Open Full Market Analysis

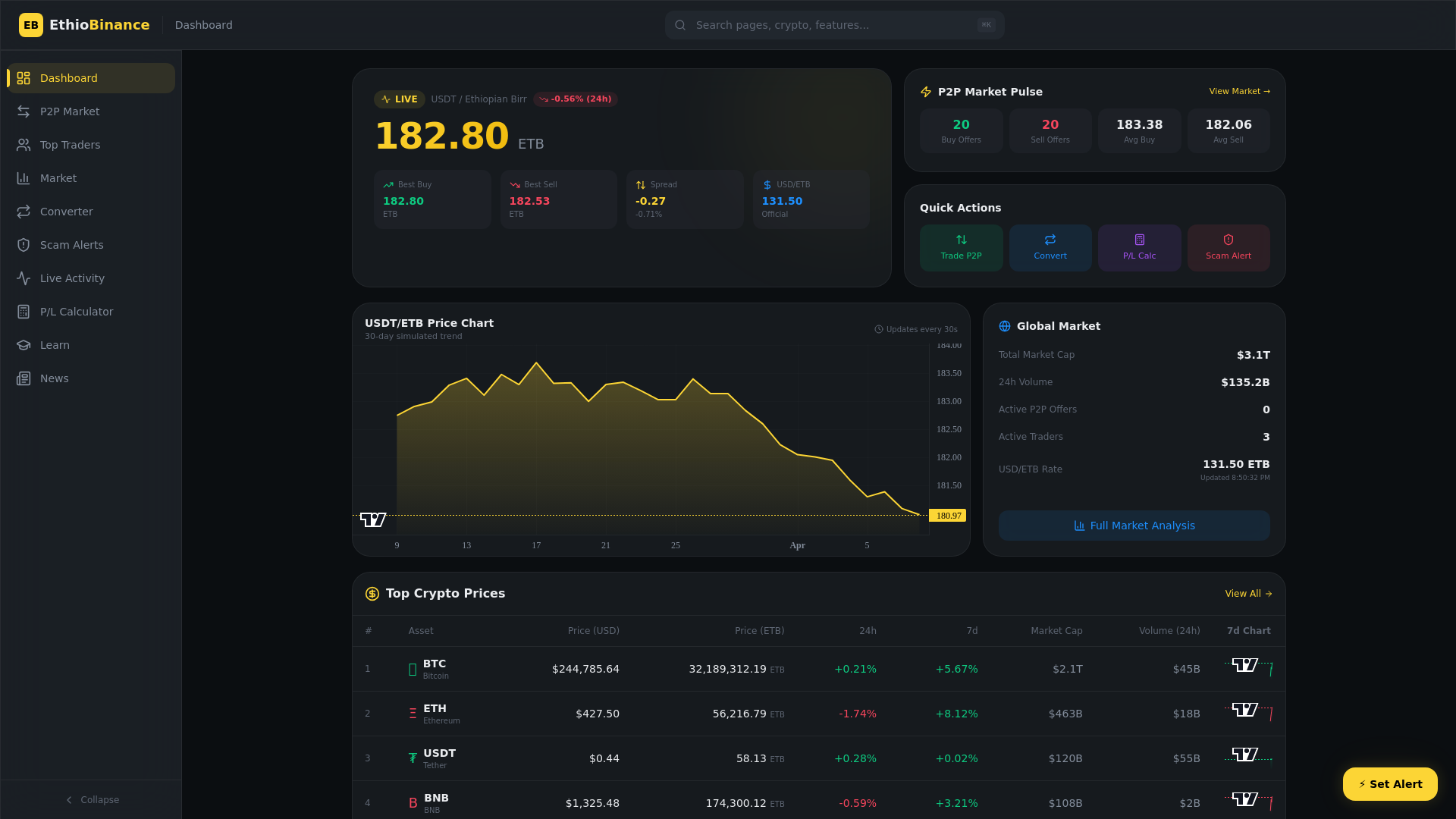click(1134, 526)
